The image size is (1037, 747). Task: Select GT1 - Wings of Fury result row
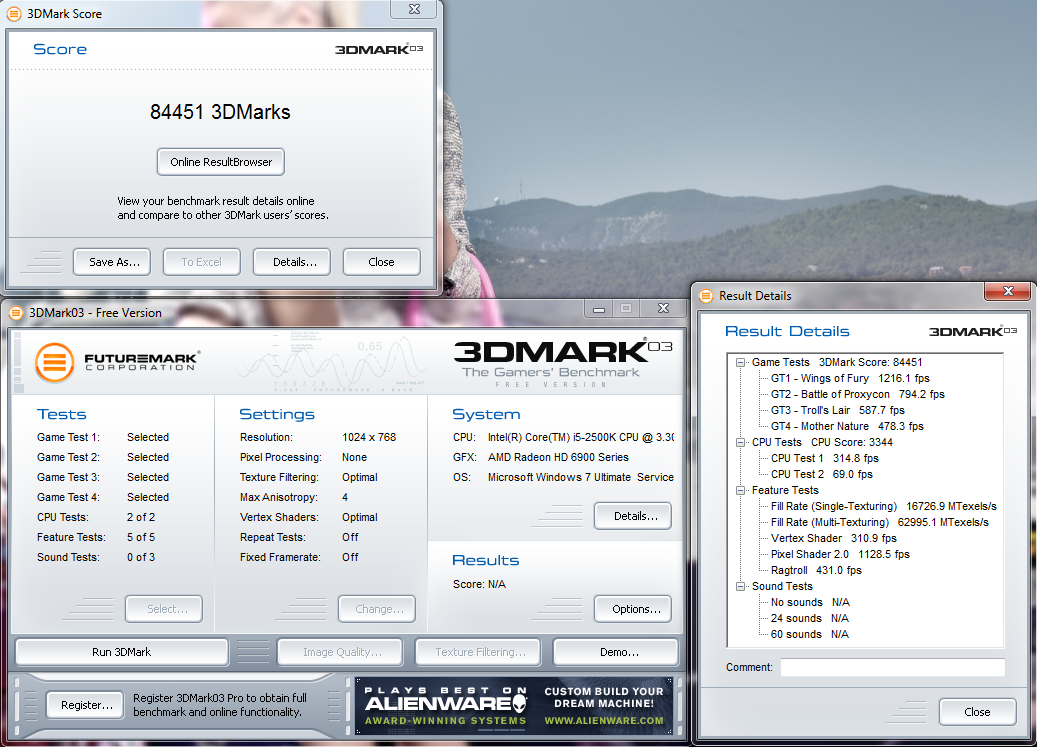[850, 378]
